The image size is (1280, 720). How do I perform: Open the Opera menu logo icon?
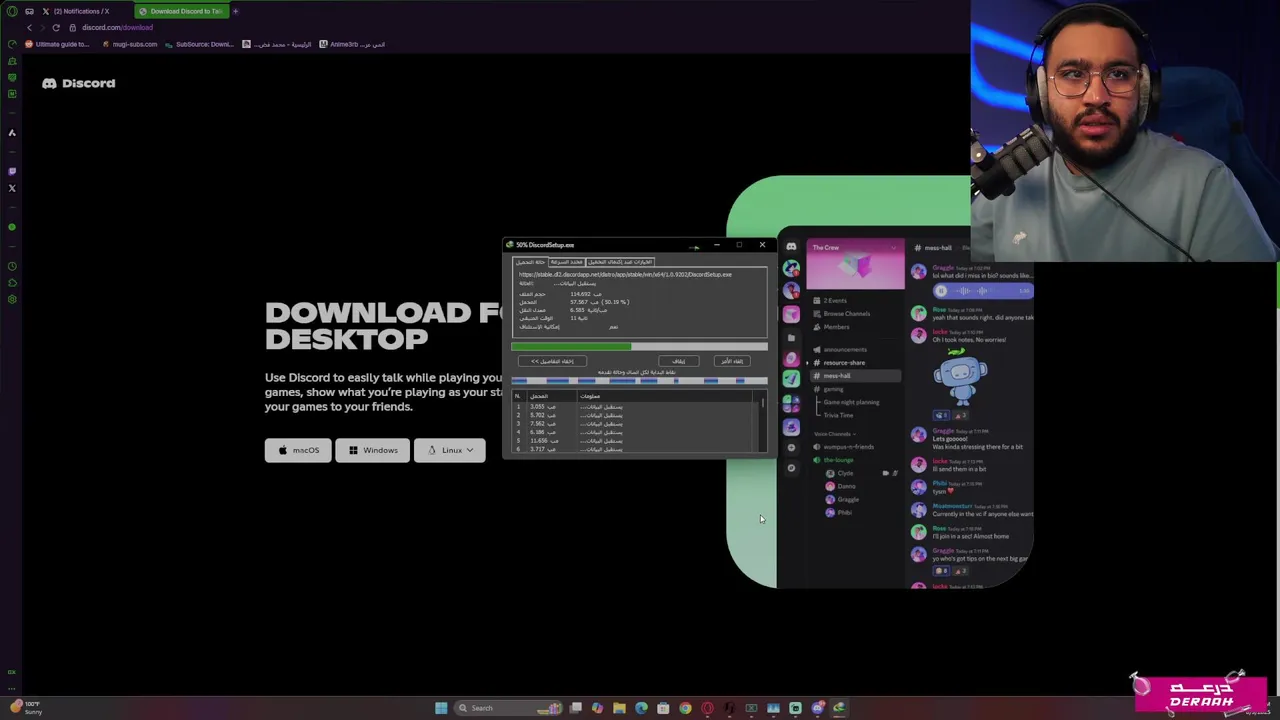[12, 11]
